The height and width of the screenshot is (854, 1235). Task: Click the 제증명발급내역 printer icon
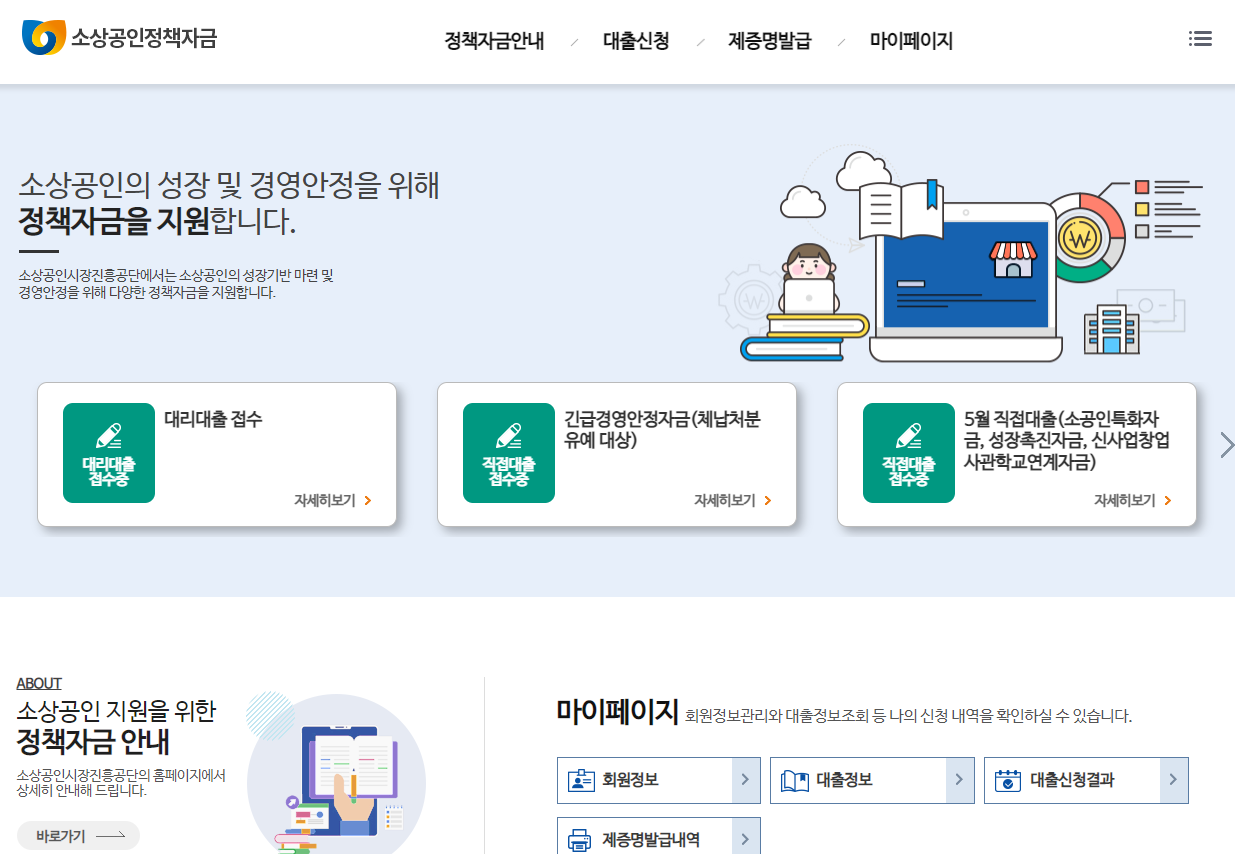[580, 838]
